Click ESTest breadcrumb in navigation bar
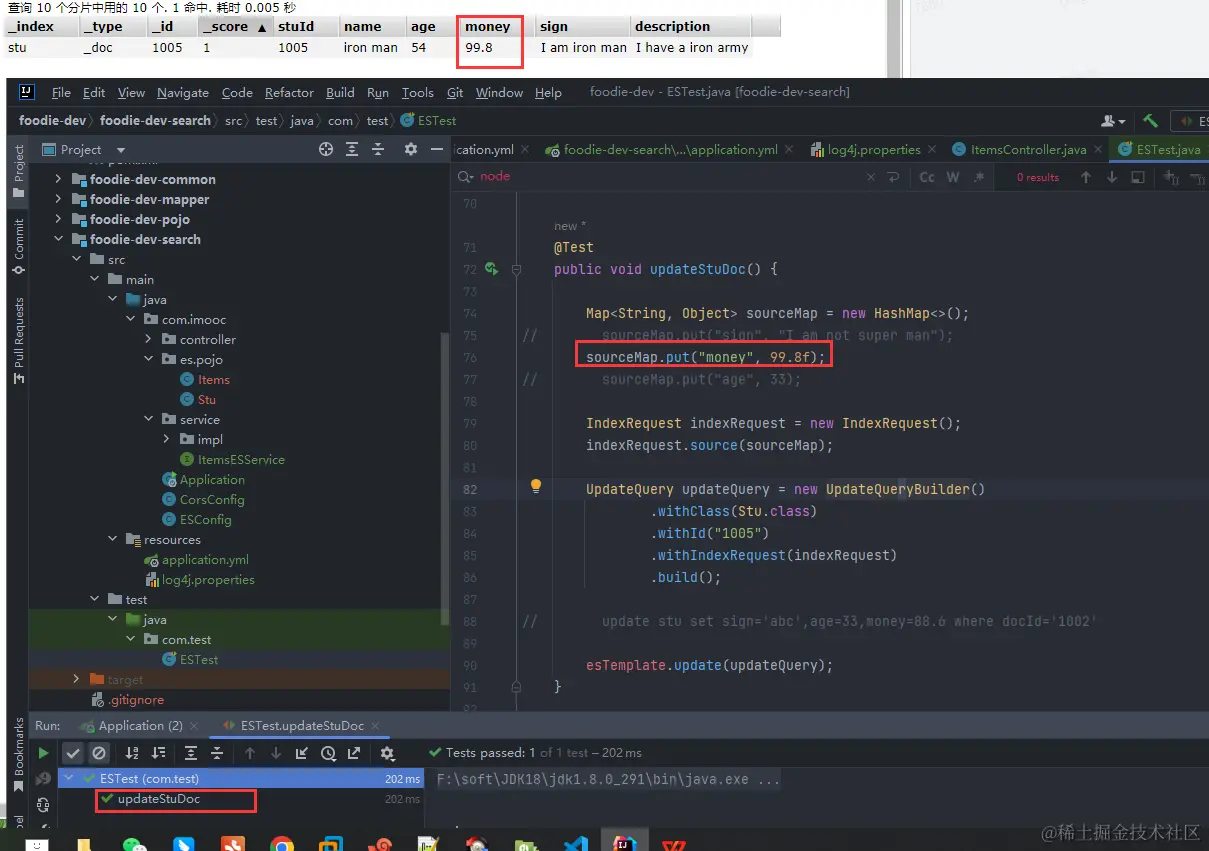The height and width of the screenshot is (851, 1209). 428,120
